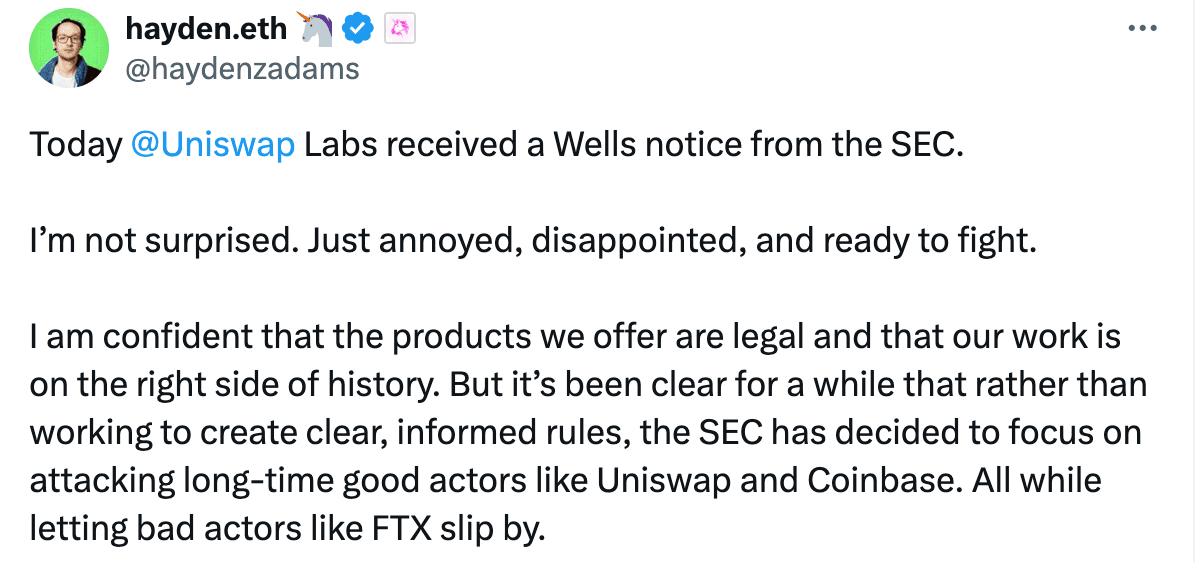Open hayden.eth's profile picture avatar
This screenshot has width=1198, height=562.
pyautogui.click(x=69, y=48)
